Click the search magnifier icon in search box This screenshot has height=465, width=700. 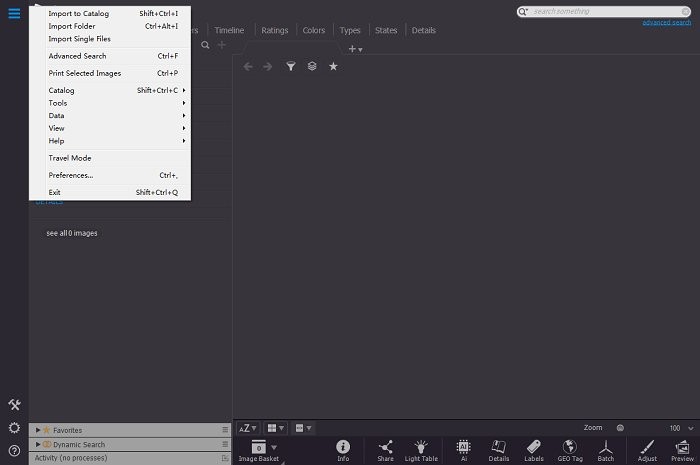coord(523,11)
